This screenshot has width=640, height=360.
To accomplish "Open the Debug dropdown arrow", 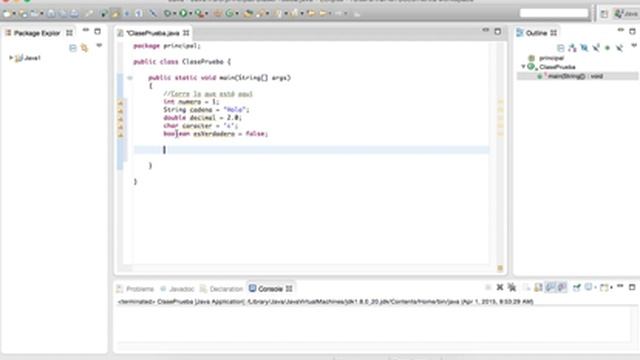I will [174, 14].
